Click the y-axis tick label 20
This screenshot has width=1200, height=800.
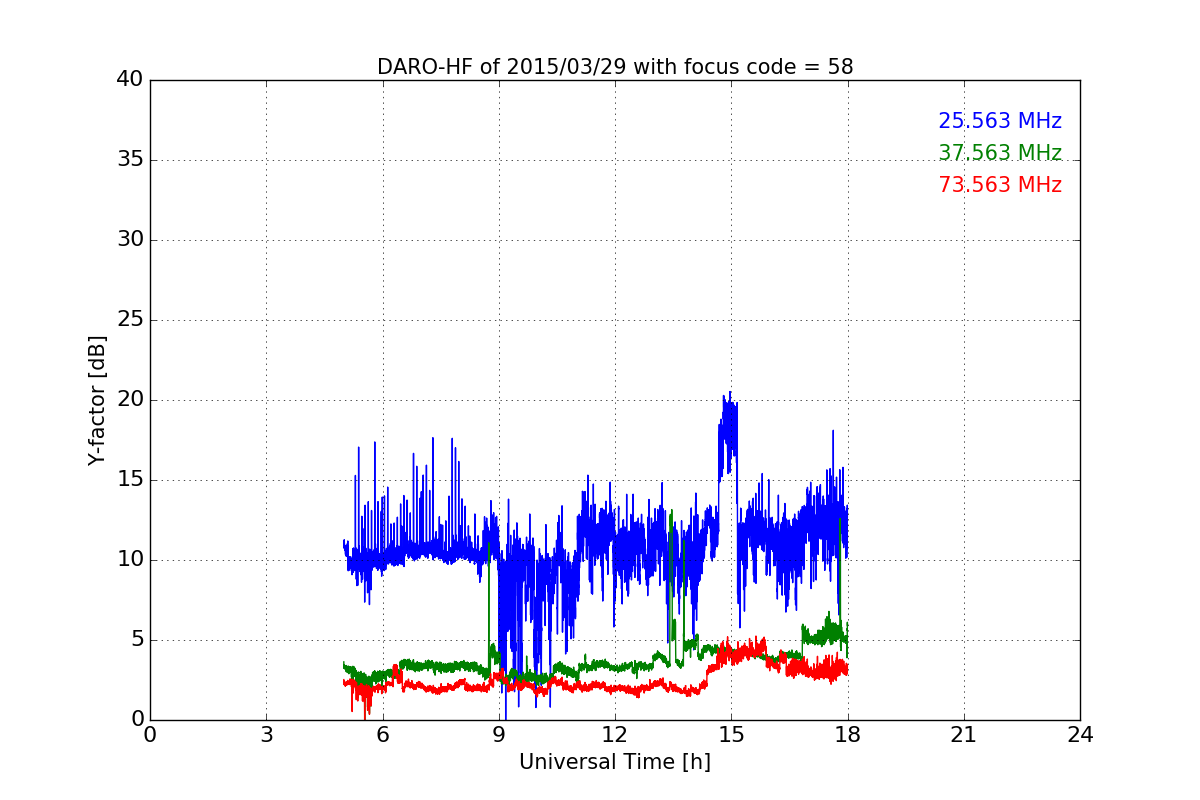pyautogui.click(x=130, y=399)
